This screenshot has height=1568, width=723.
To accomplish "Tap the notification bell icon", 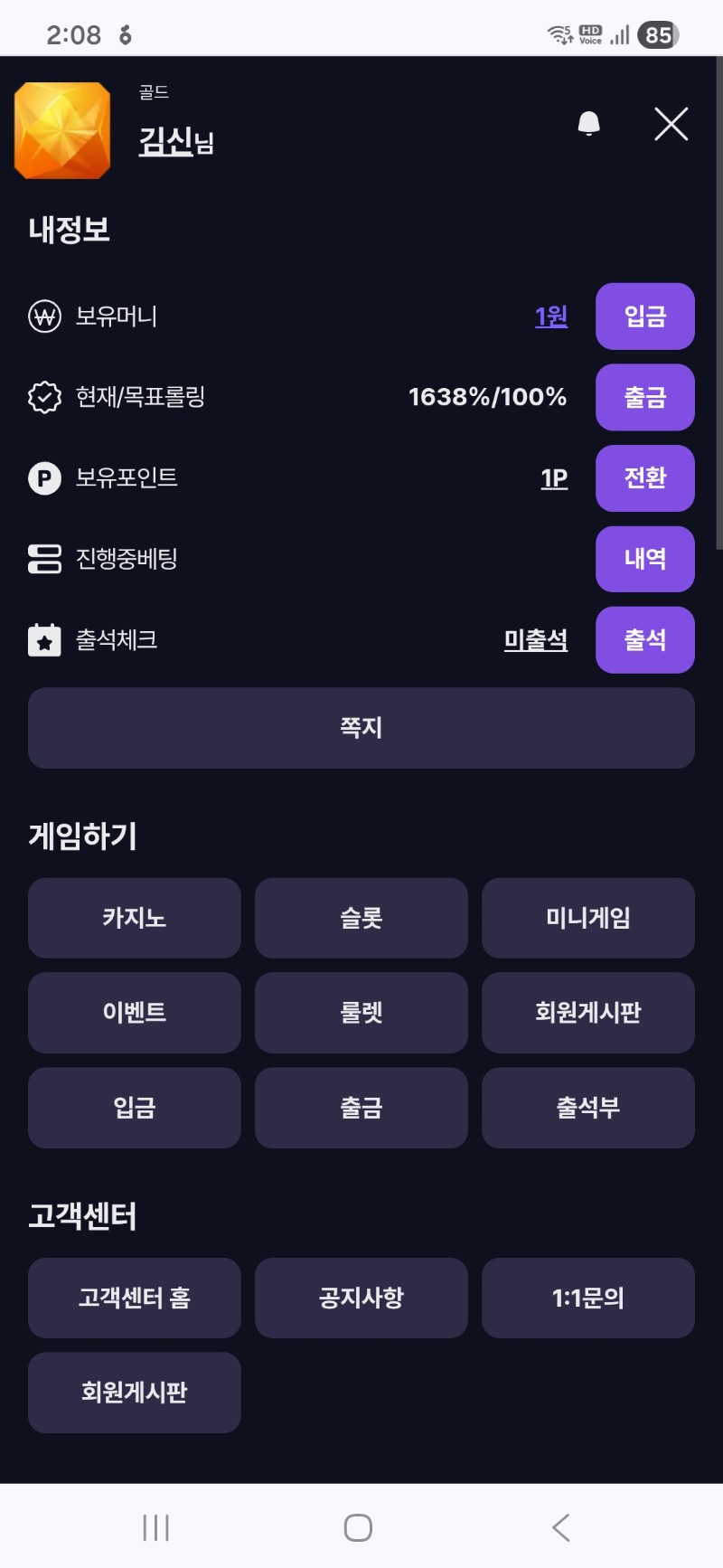I will click(x=588, y=123).
